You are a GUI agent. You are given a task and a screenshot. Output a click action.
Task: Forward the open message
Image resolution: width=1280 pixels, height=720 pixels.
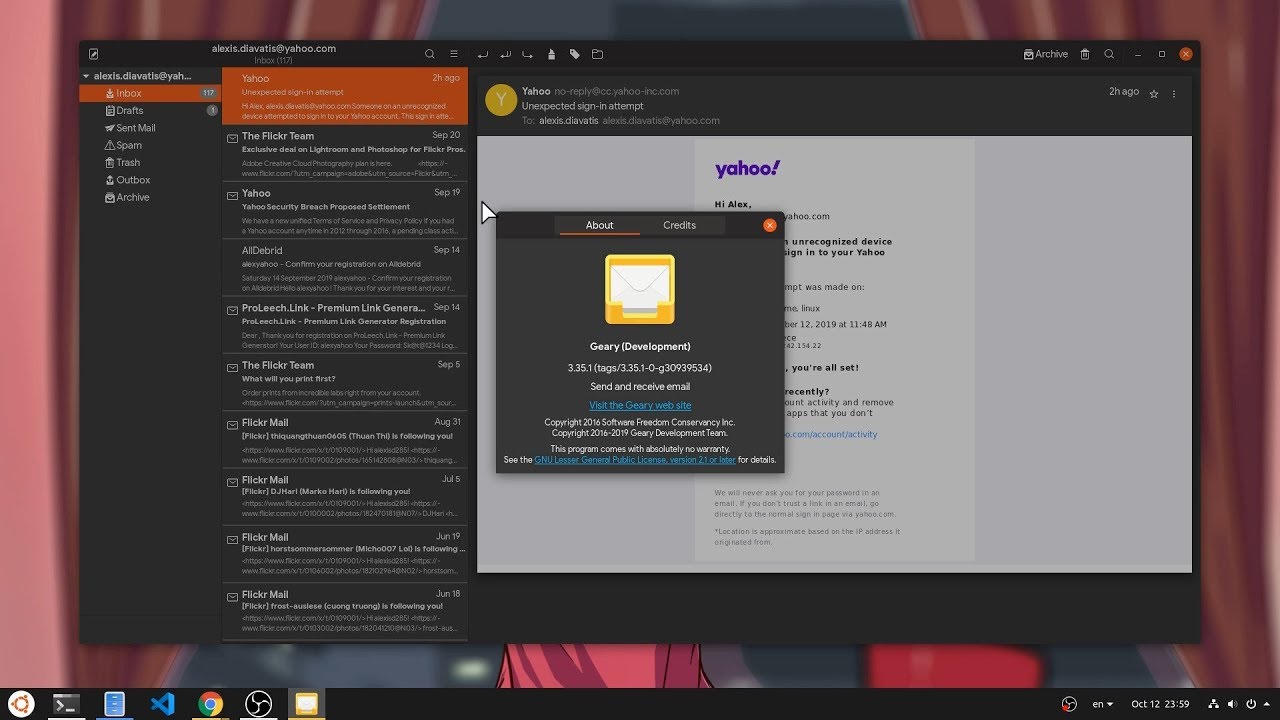[527, 54]
